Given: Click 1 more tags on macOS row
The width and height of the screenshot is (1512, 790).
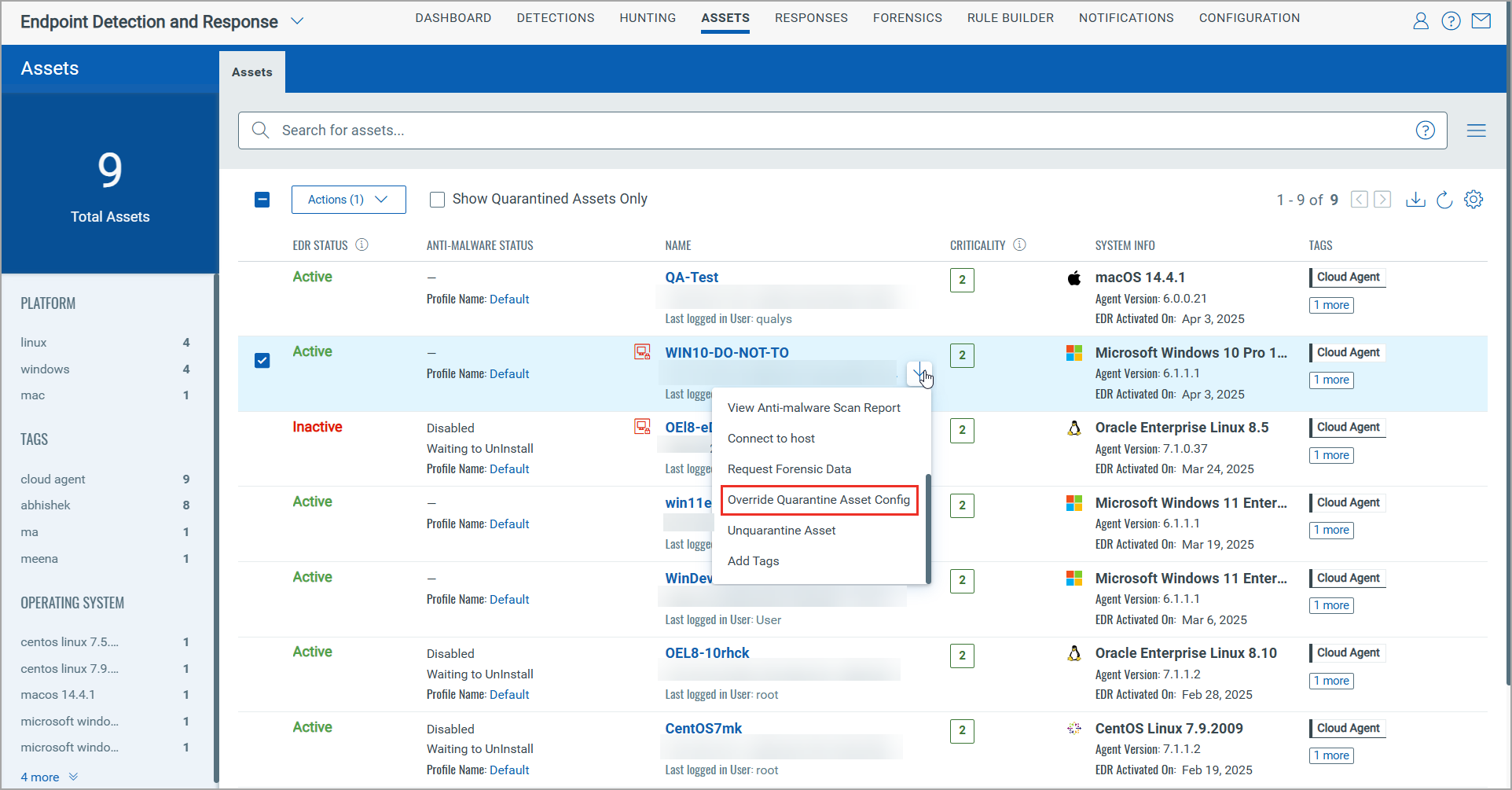Looking at the screenshot, I should tap(1330, 305).
